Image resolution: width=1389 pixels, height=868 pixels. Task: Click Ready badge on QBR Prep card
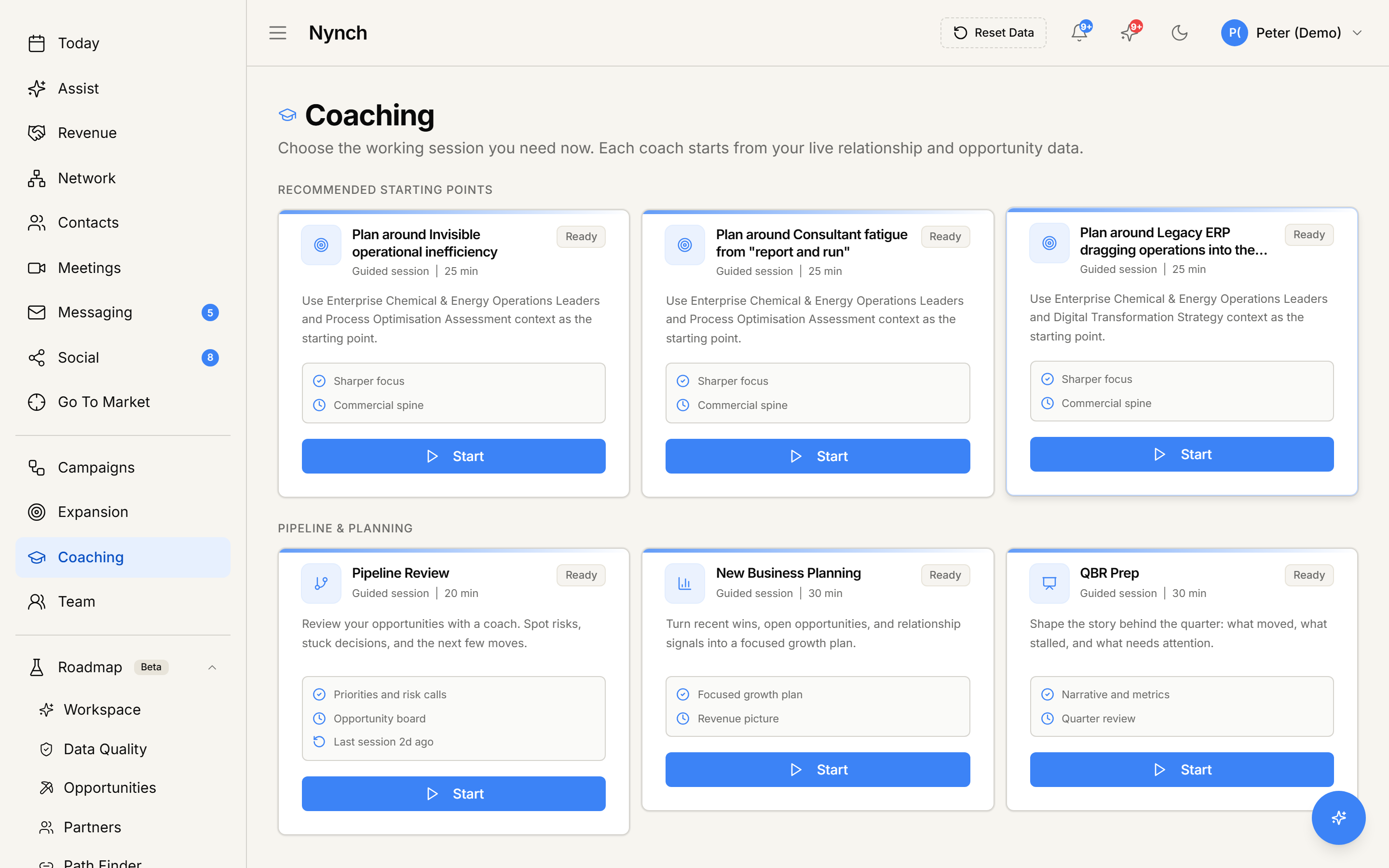pyautogui.click(x=1309, y=575)
